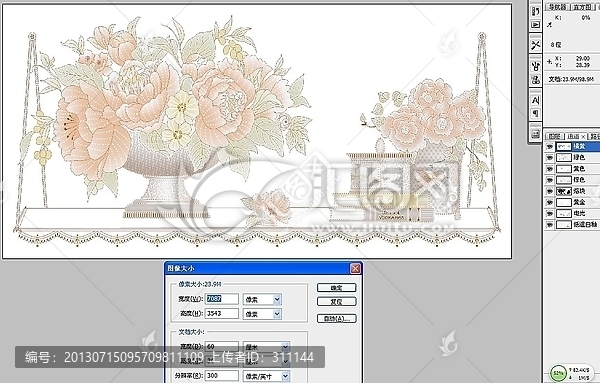Open the Actions panel play icon

pyautogui.click(x=535, y=25)
